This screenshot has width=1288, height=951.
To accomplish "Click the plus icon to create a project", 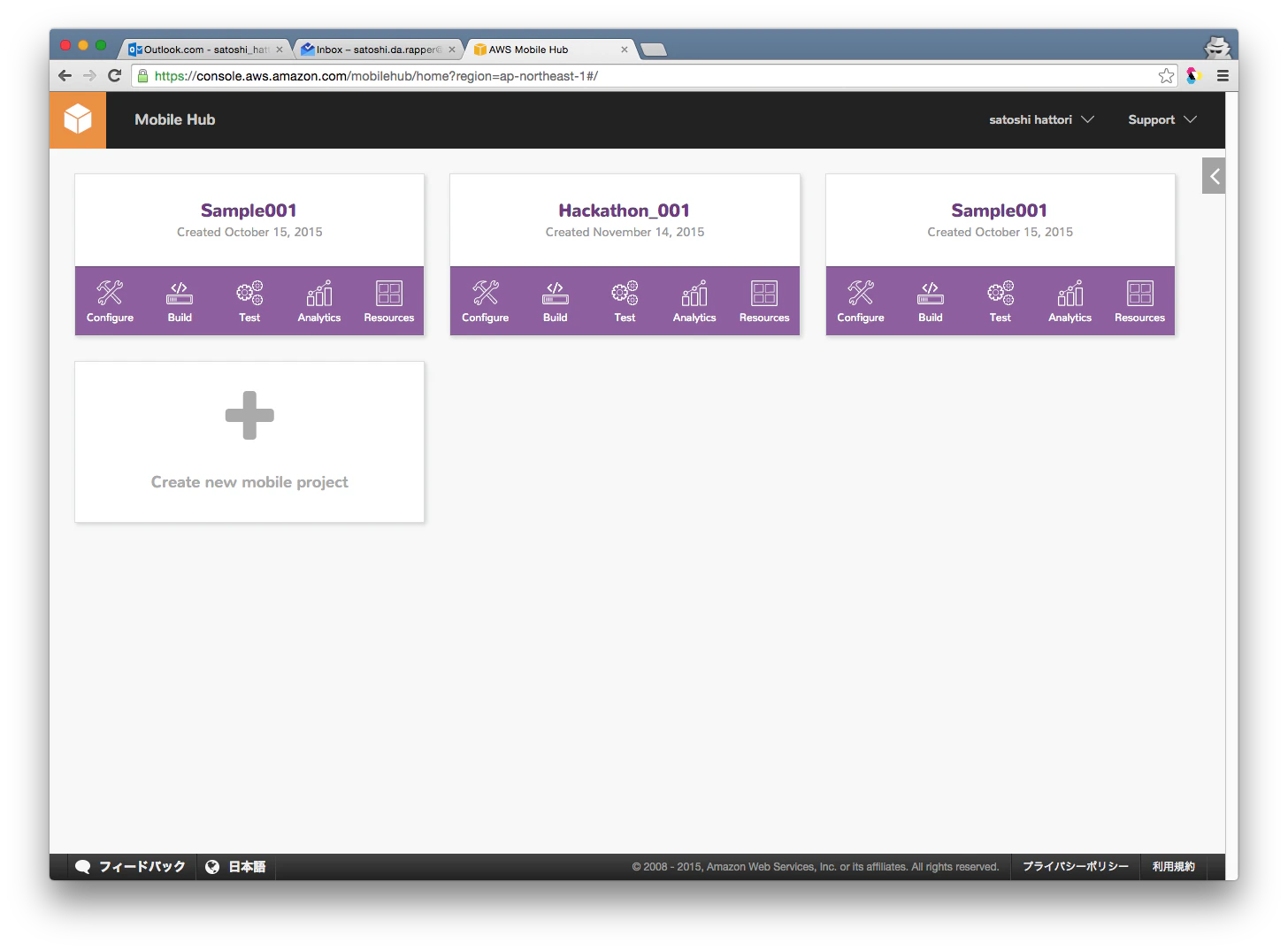I will coord(249,415).
